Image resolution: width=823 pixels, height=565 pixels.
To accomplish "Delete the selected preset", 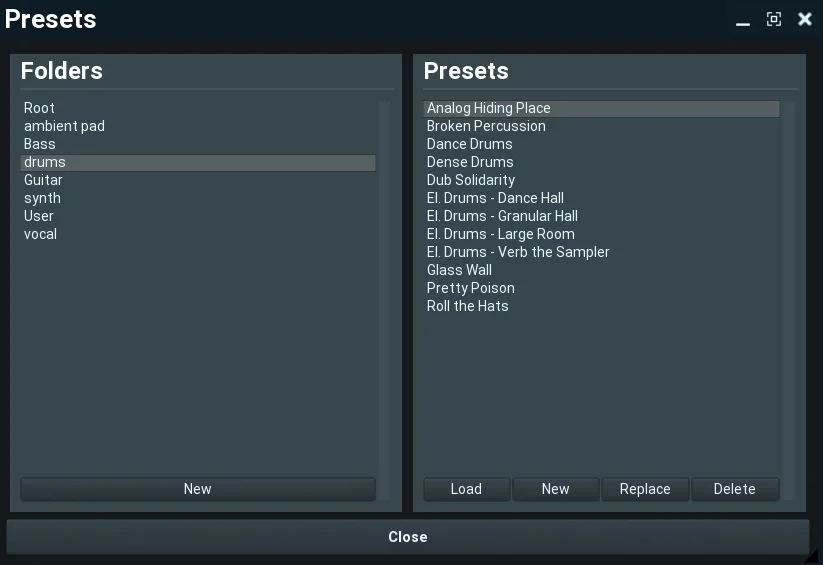I will [x=734, y=489].
